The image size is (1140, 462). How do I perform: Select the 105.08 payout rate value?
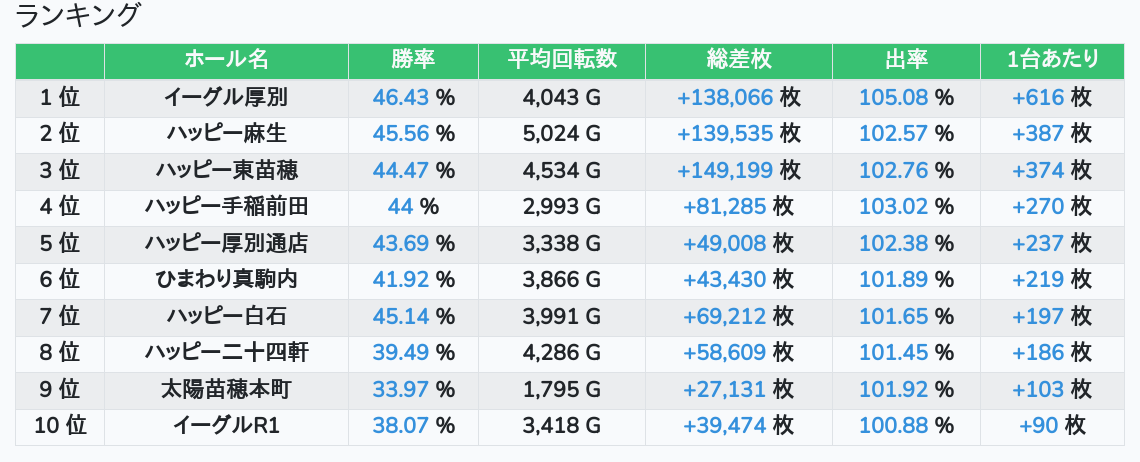tap(894, 97)
